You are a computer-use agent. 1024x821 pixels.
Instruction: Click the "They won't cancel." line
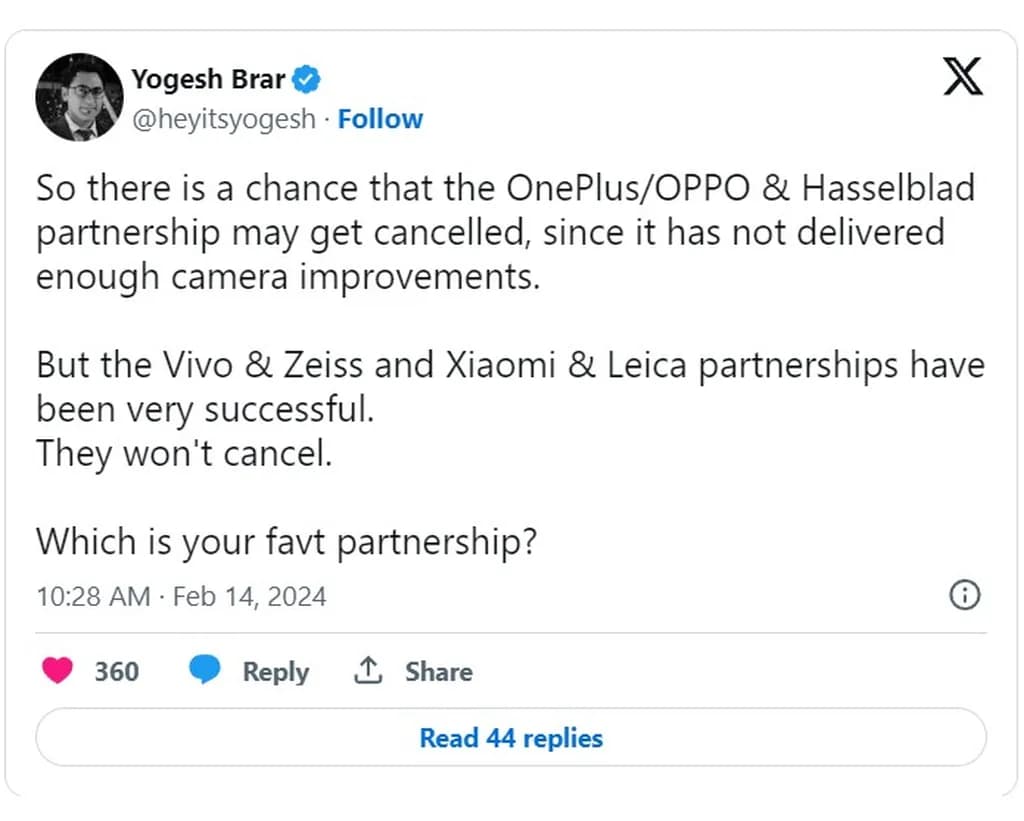click(183, 454)
